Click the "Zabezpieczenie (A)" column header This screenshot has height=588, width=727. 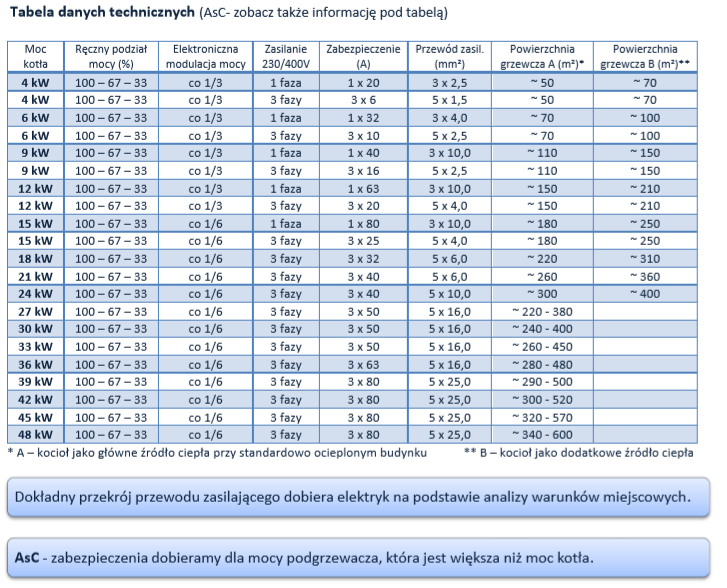tap(363, 56)
